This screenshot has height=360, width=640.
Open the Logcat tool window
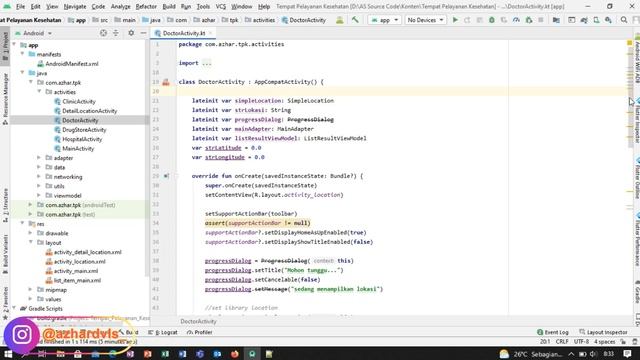[x=163, y=332]
